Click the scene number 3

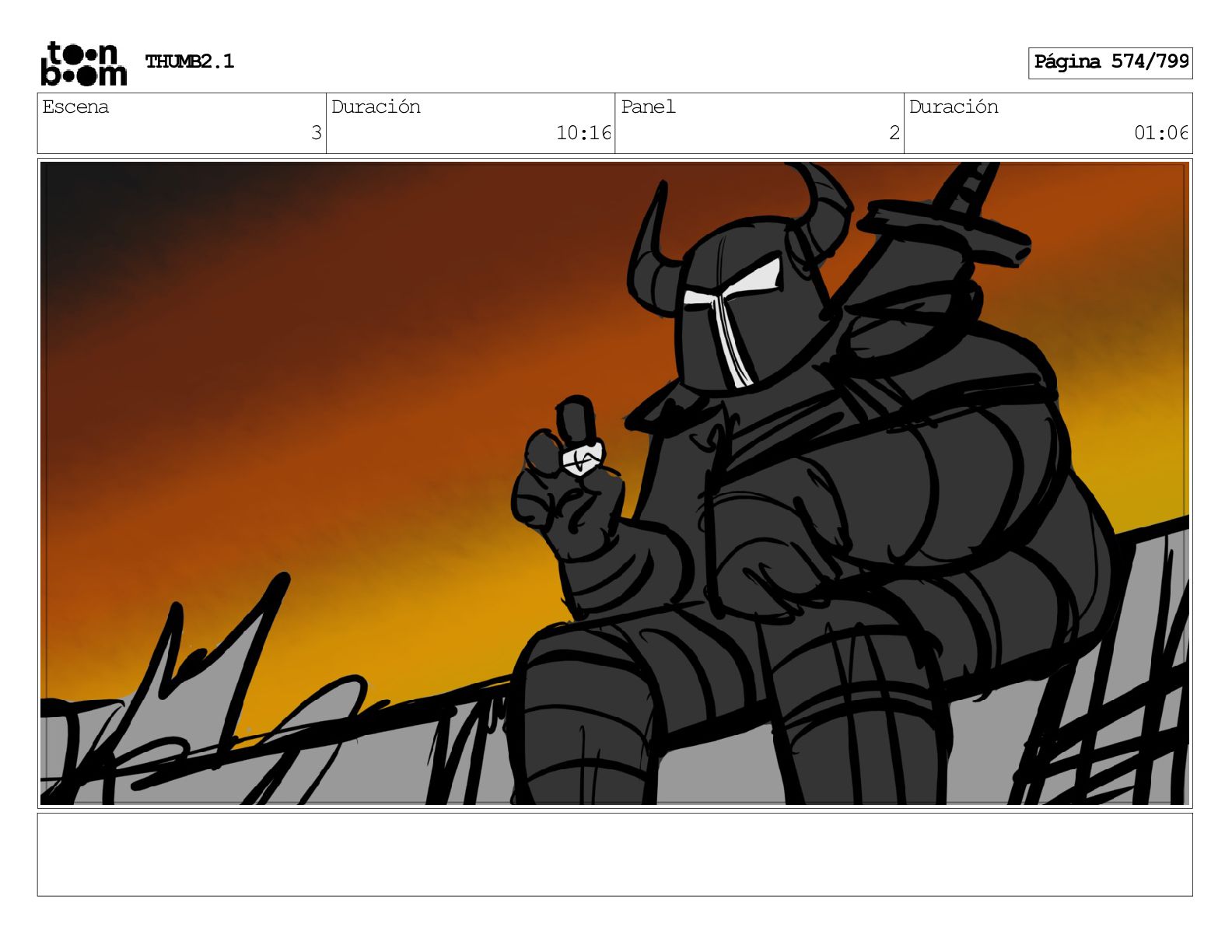tap(316, 133)
